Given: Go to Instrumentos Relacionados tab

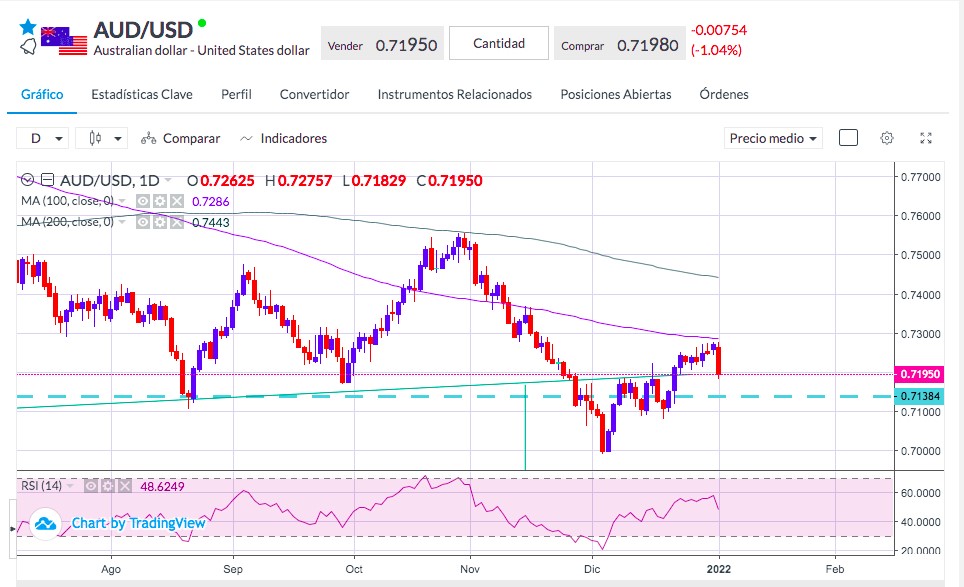Looking at the screenshot, I should click(454, 95).
